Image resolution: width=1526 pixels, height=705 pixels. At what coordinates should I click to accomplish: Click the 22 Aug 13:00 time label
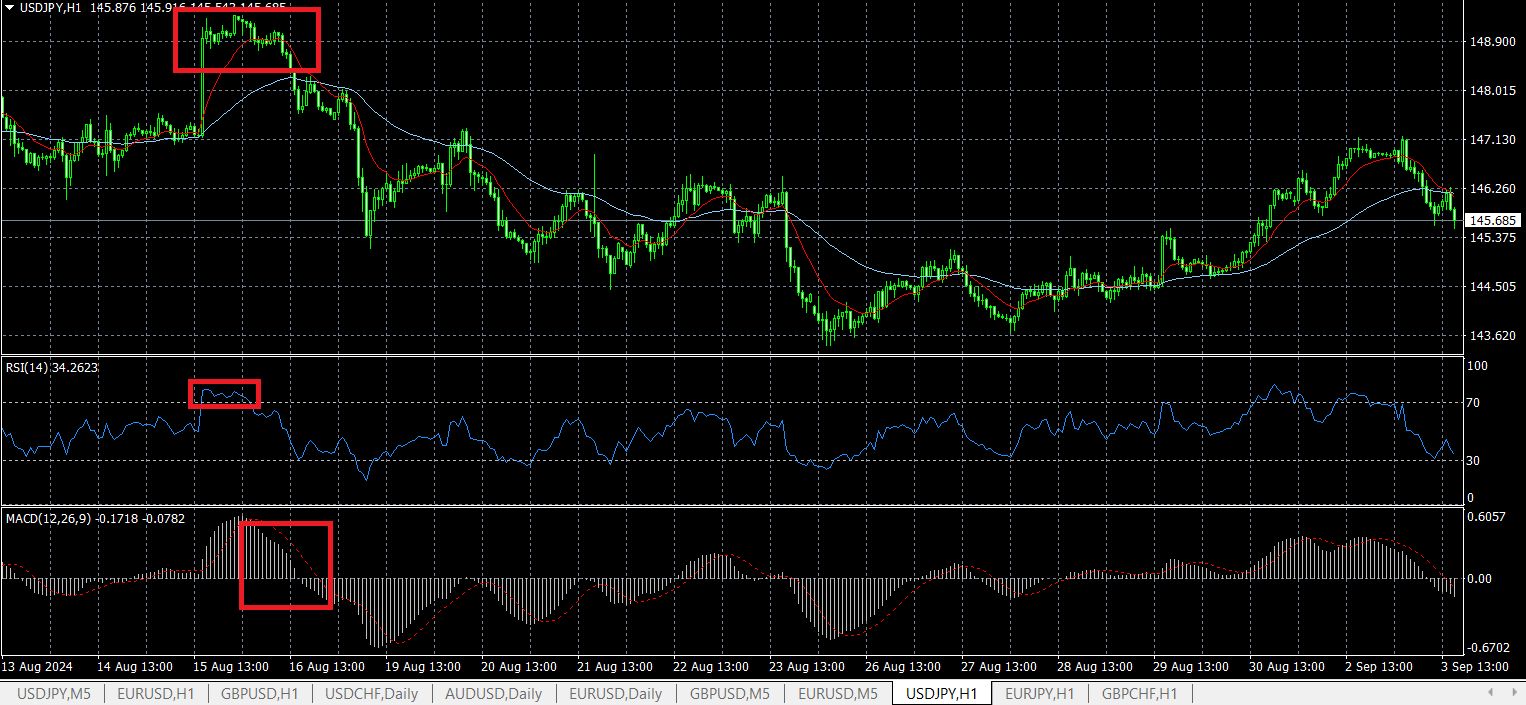pyautogui.click(x=711, y=667)
